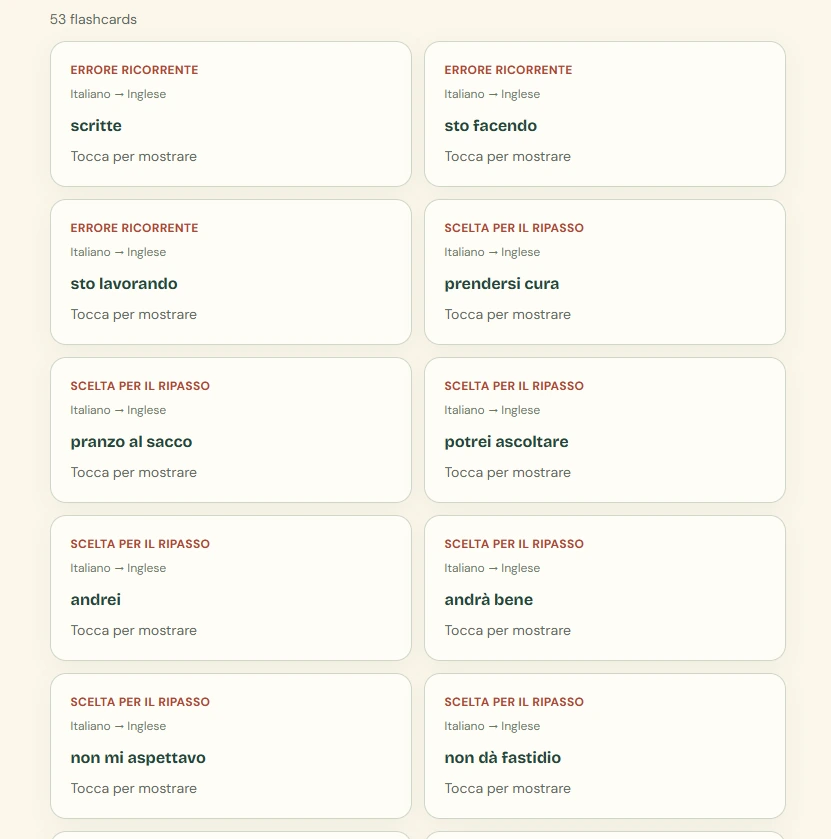This screenshot has width=831, height=839.
Task: Open the 'scritte' flashcard
Action: pos(231,114)
